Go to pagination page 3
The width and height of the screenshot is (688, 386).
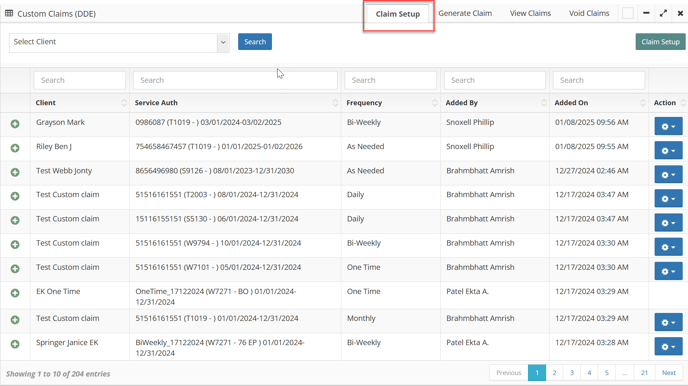click(572, 373)
